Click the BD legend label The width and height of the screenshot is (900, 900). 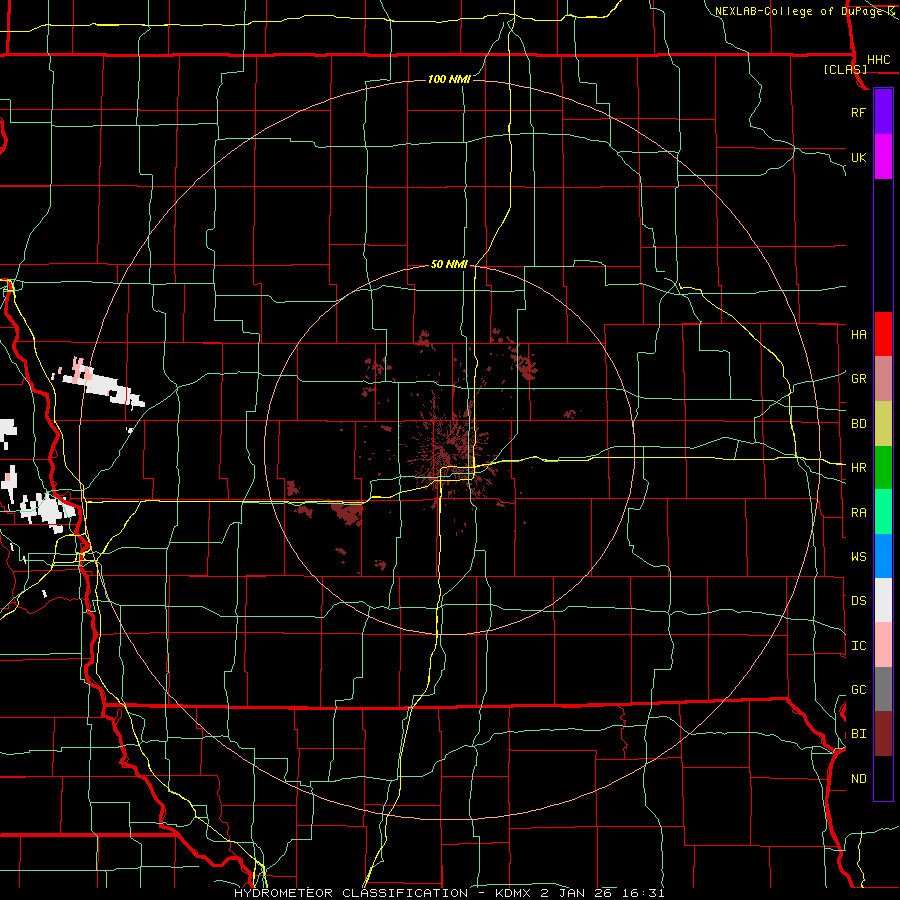click(859, 424)
